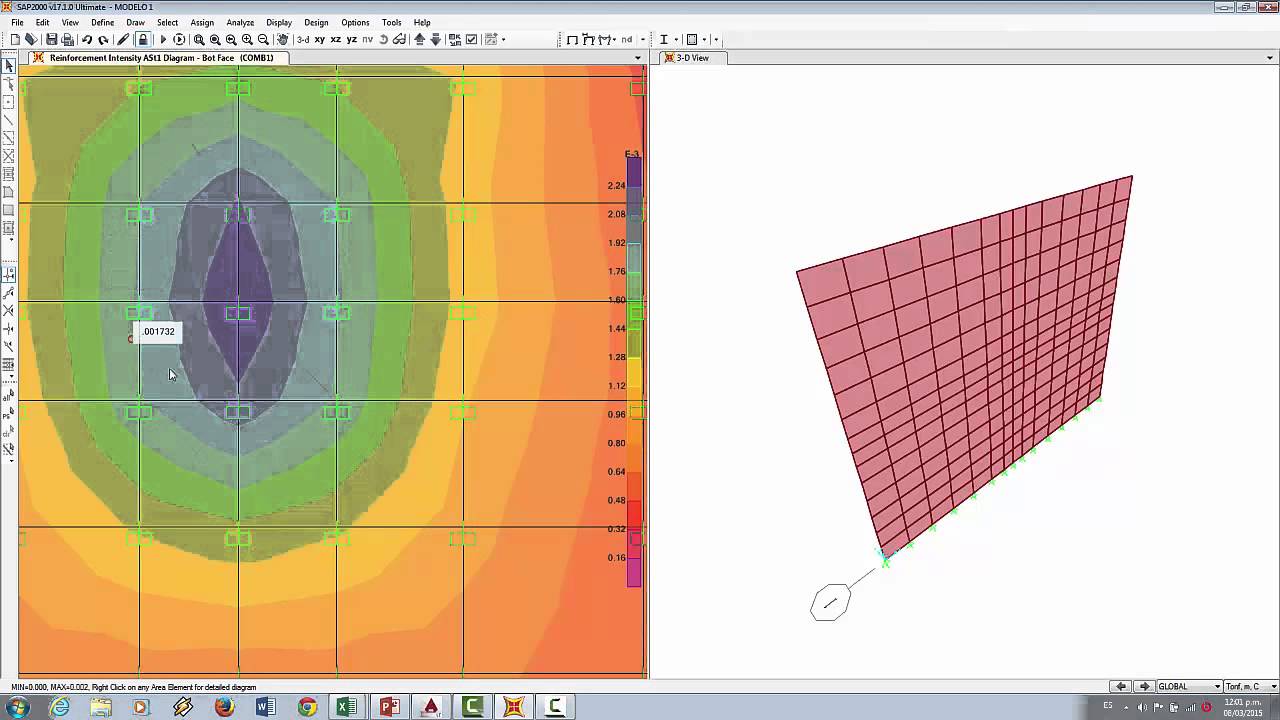This screenshot has height=720, width=1280.
Task: Click the Zoom Out One Step icon
Action: pos(263,40)
